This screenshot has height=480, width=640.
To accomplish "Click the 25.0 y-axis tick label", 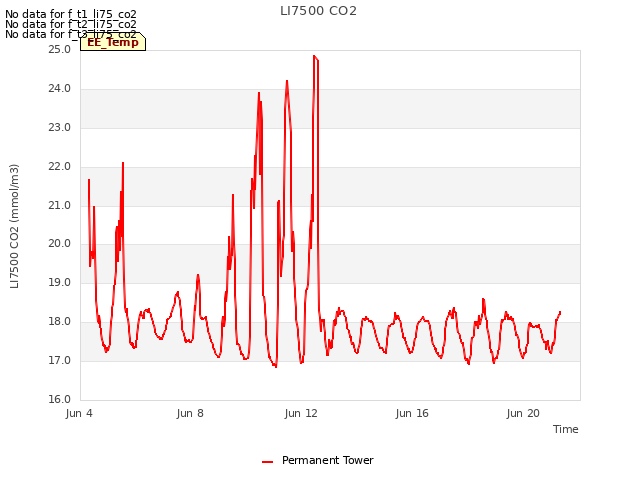I will click(60, 50).
